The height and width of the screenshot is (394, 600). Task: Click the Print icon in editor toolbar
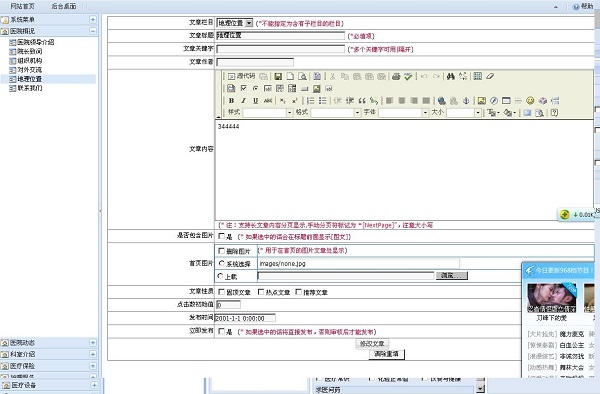[396, 77]
